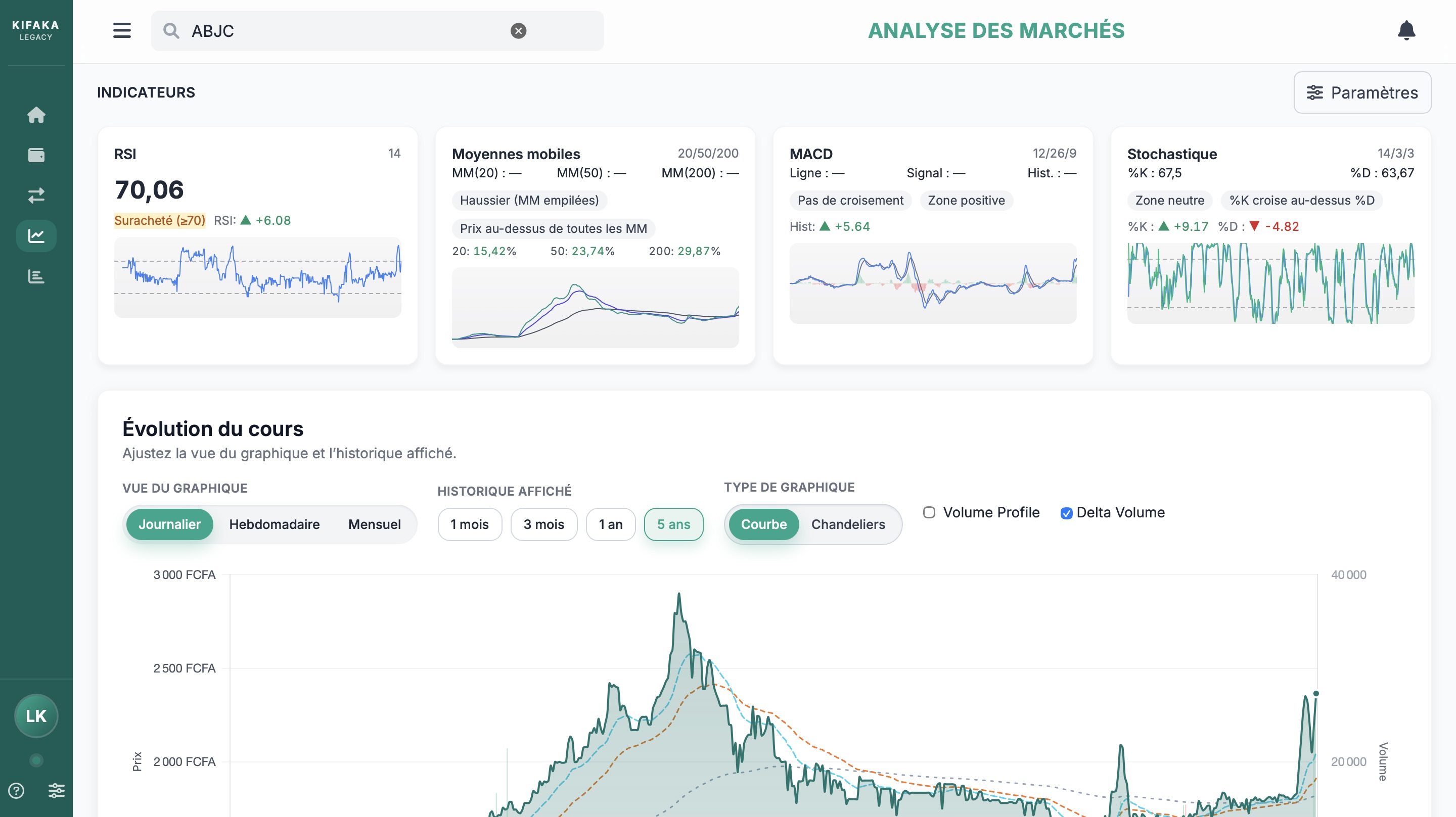Disable the Delta Volume checkbox
The height and width of the screenshot is (817, 1456).
(1067, 512)
